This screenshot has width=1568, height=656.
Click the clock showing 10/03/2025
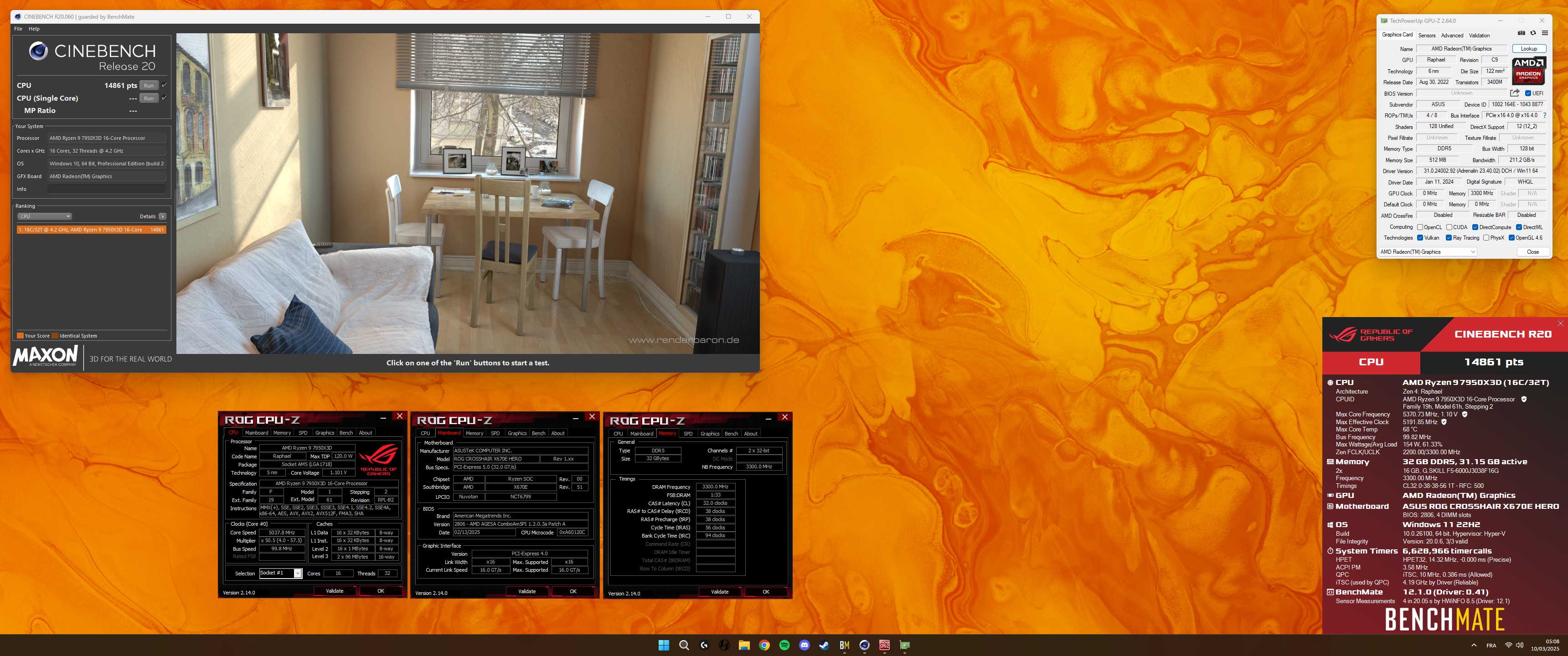pyautogui.click(x=1546, y=645)
